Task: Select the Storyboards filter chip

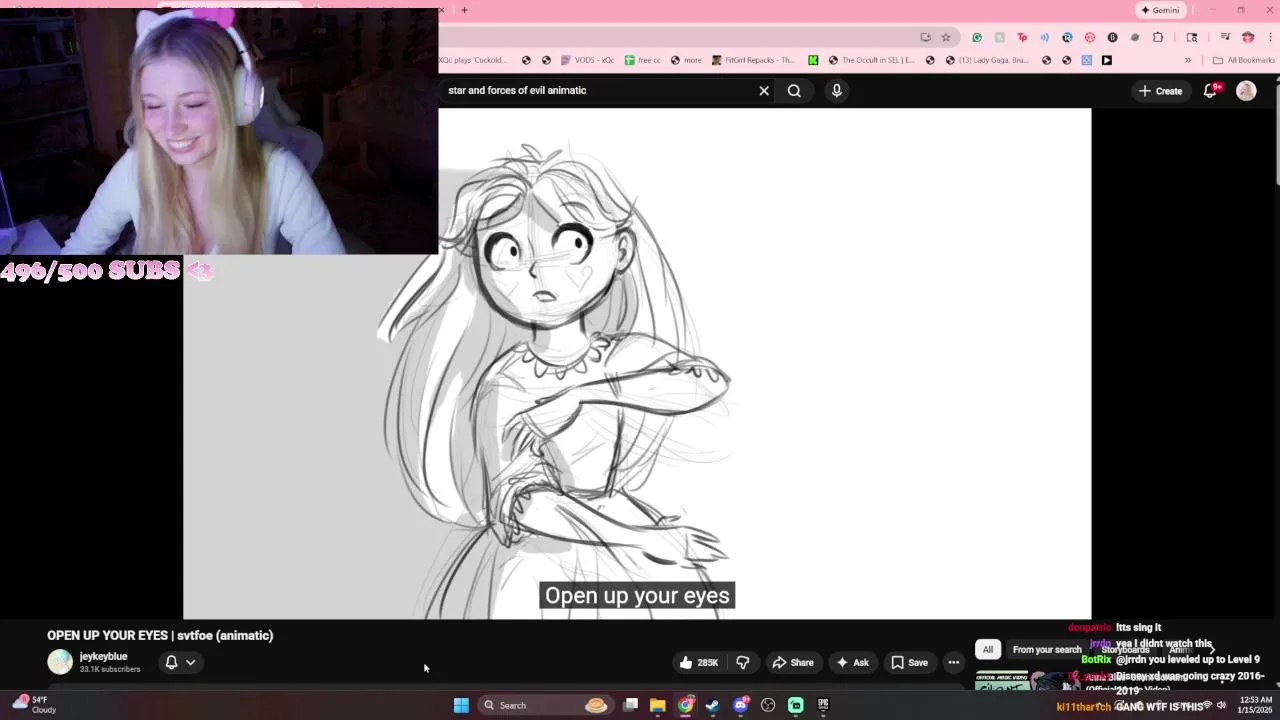Action: (1125, 649)
